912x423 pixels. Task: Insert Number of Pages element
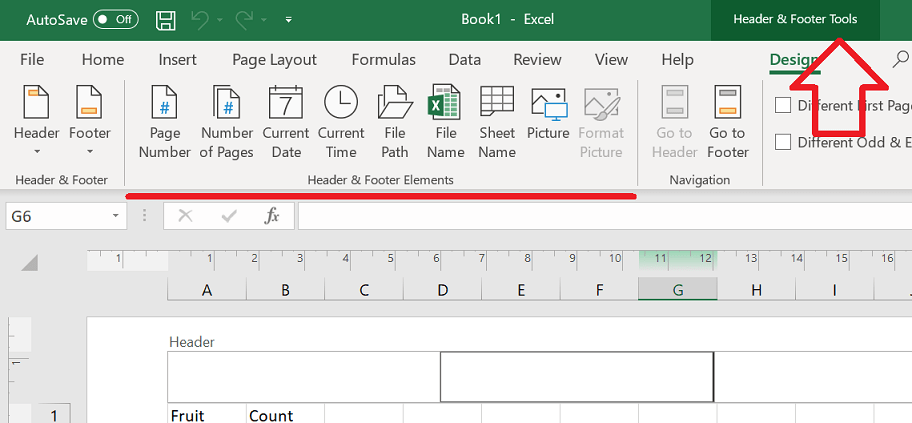point(227,122)
